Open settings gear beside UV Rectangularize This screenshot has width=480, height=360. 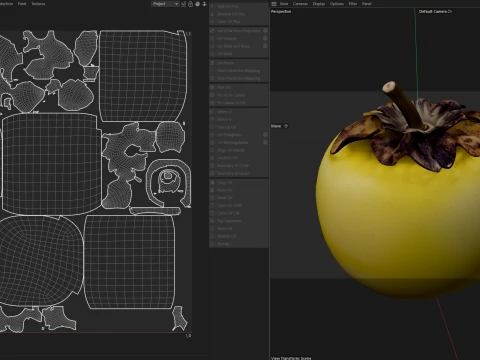(x=265, y=142)
